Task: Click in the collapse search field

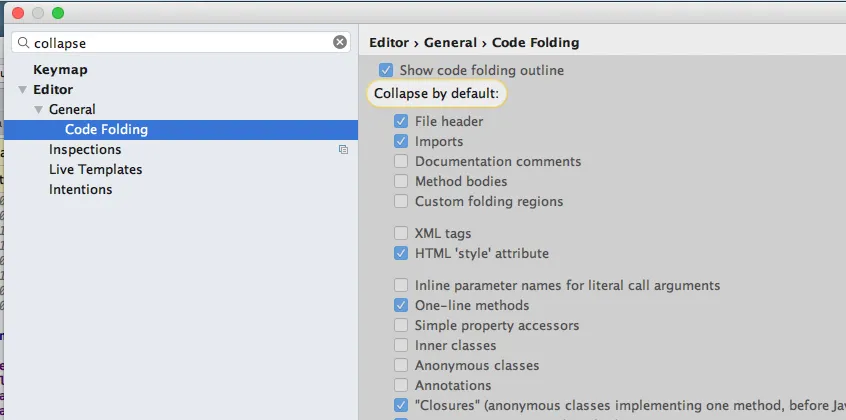Action: point(180,43)
